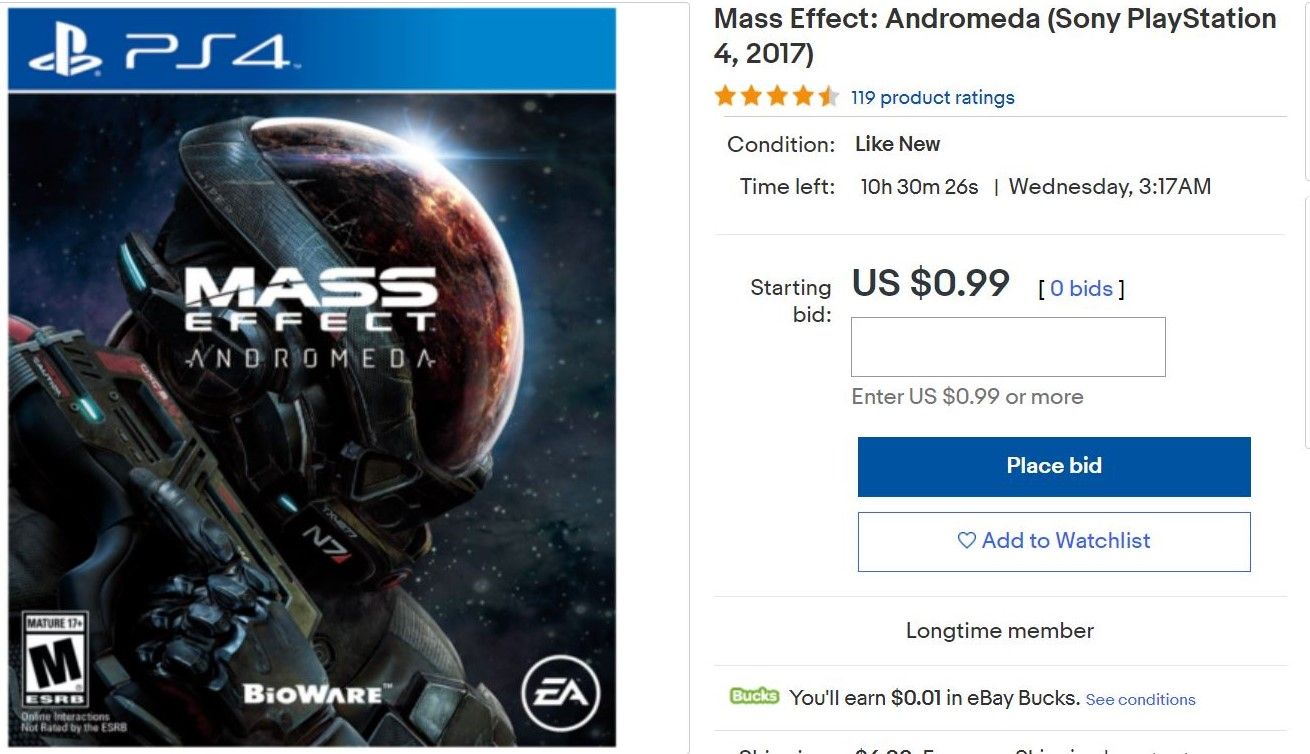
Task: Click the orange star rating icons
Action: coord(776,97)
